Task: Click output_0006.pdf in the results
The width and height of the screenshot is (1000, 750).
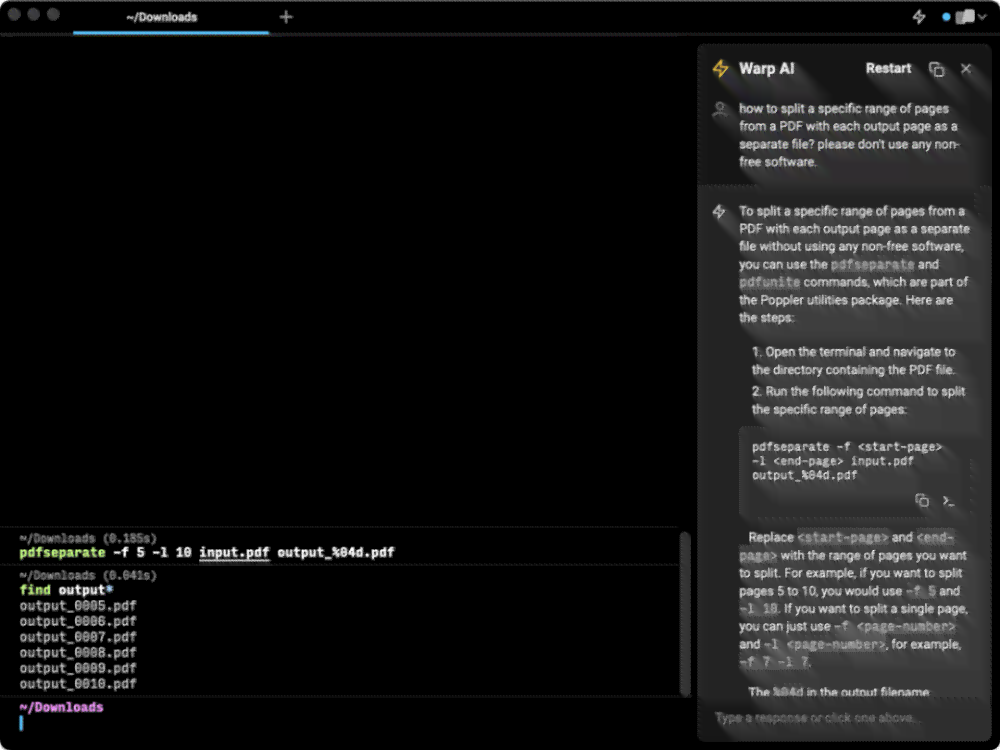Action: tap(78, 621)
